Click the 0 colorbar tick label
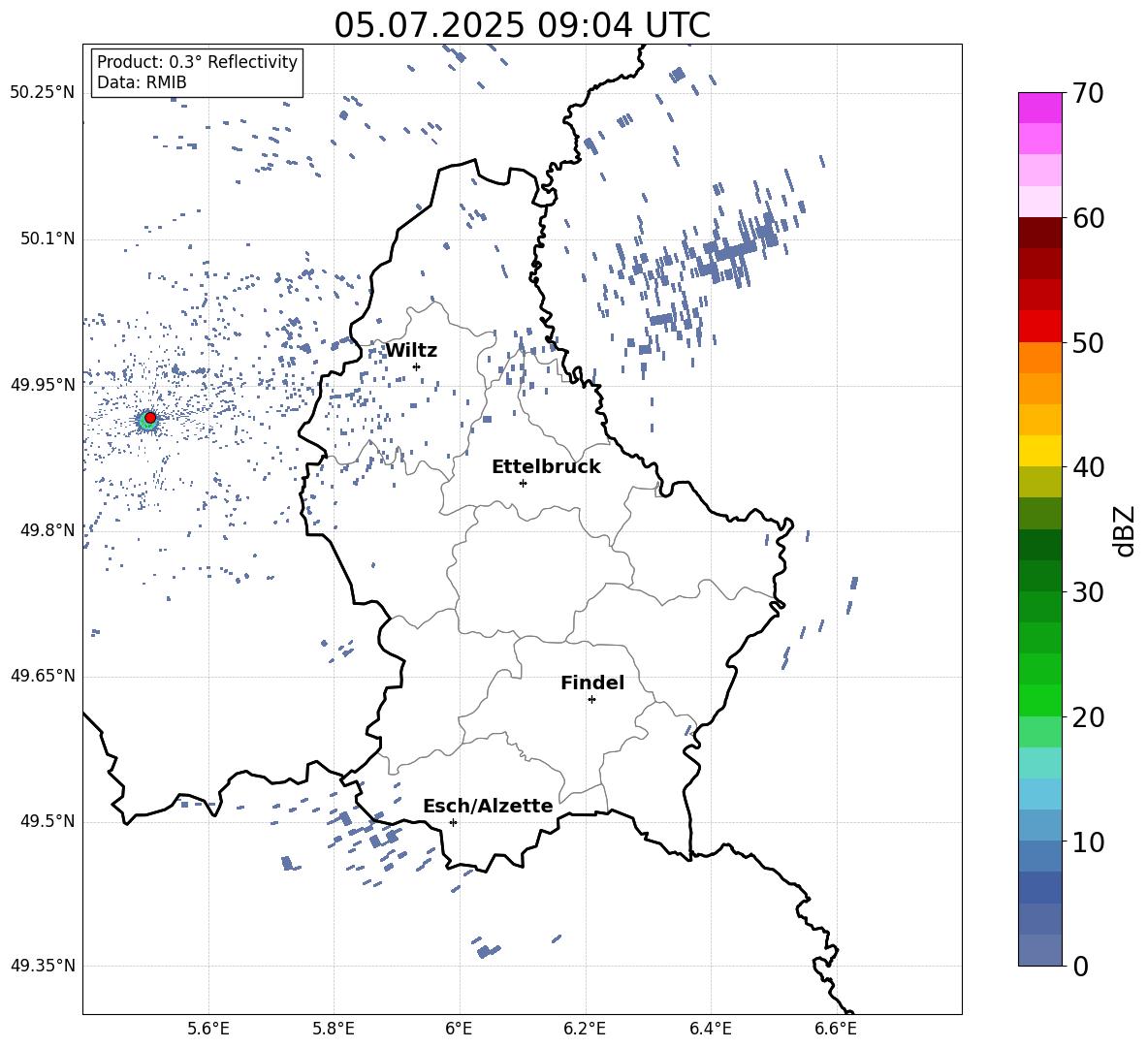The image size is (1148, 1048). tap(1080, 966)
